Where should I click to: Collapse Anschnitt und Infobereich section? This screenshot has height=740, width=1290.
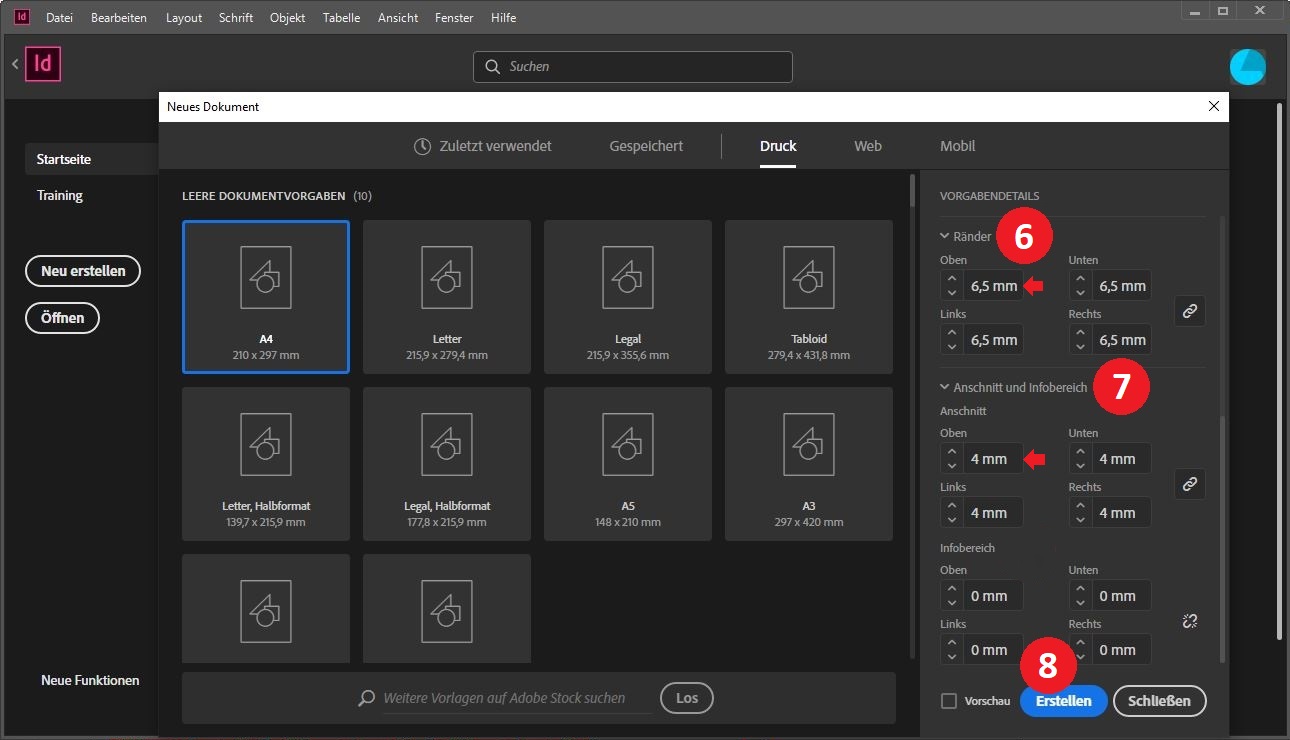point(945,387)
